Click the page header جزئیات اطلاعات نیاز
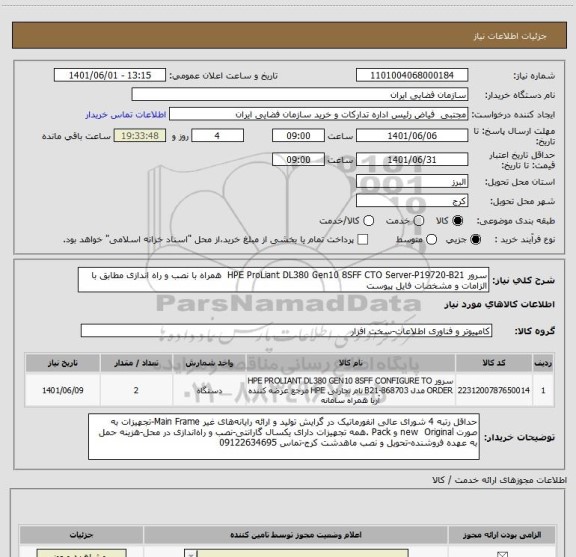This screenshot has height=557, width=576. click(x=510, y=36)
